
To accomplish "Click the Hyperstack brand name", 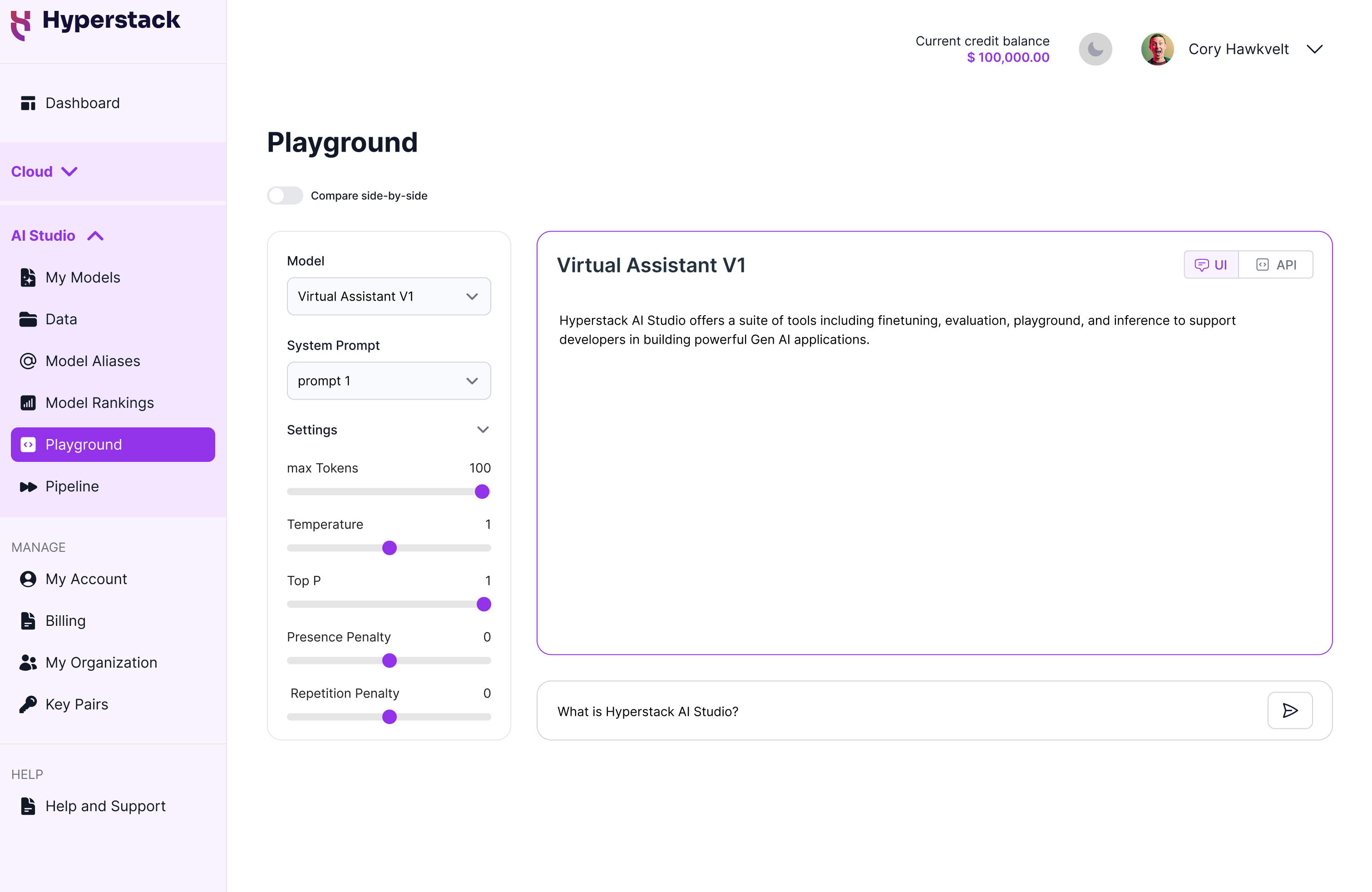I will [111, 21].
